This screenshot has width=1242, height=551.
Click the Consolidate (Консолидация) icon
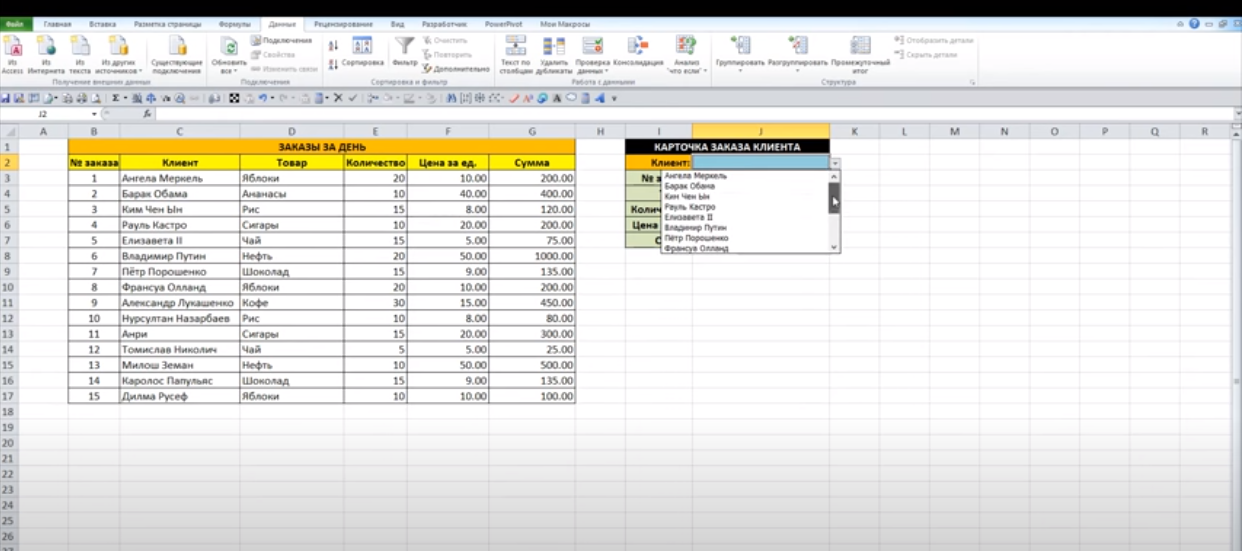pos(637,47)
